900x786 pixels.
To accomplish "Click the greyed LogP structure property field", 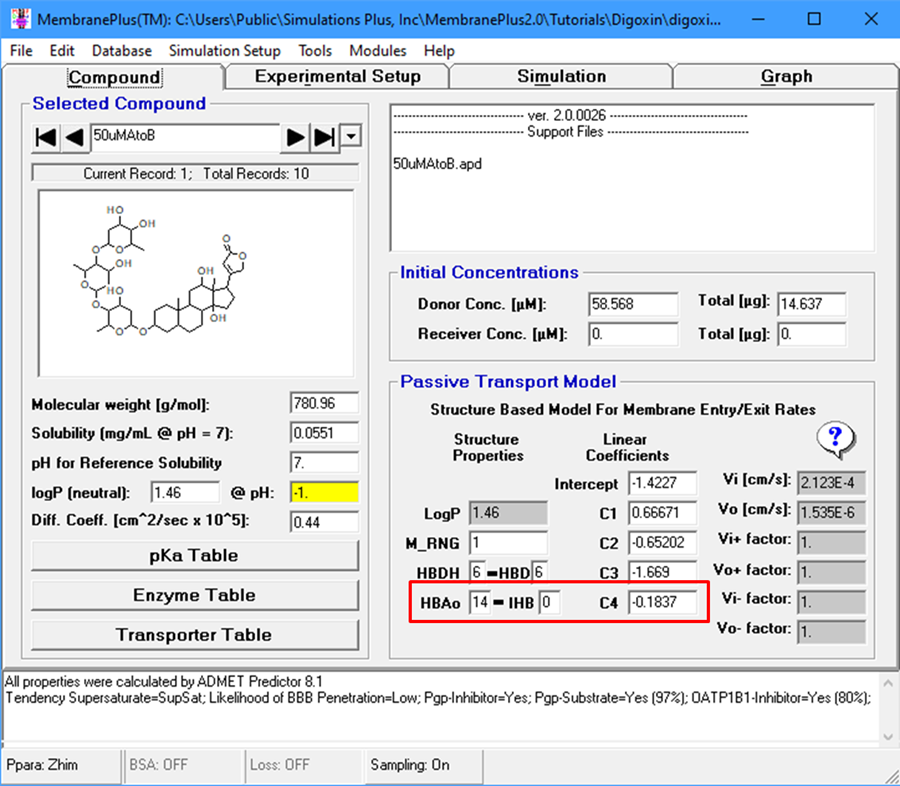I will pyautogui.click(x=509, y=513).
